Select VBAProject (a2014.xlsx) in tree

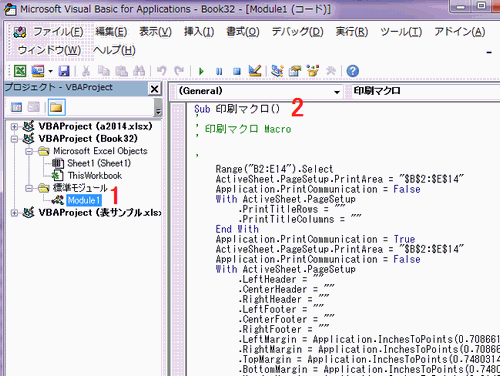95,126
